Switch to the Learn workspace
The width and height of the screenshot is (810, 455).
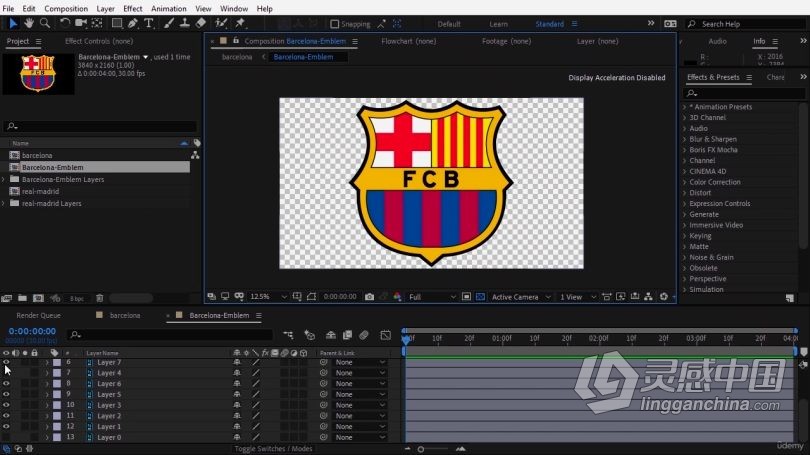pos(499,24)
